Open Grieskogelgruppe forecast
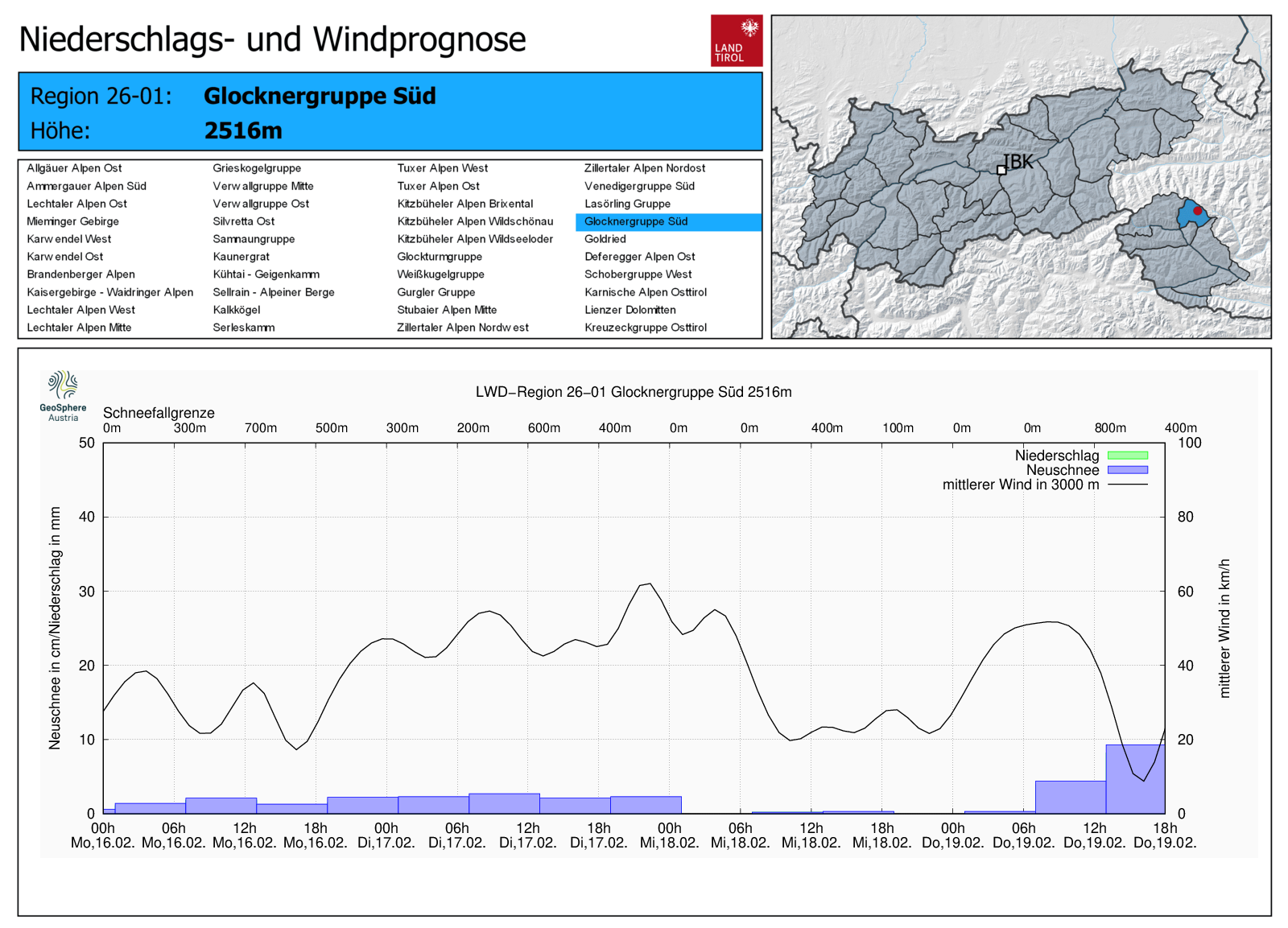The height and width of the screenshot is (928, 1288). click(x=257, y=168)
